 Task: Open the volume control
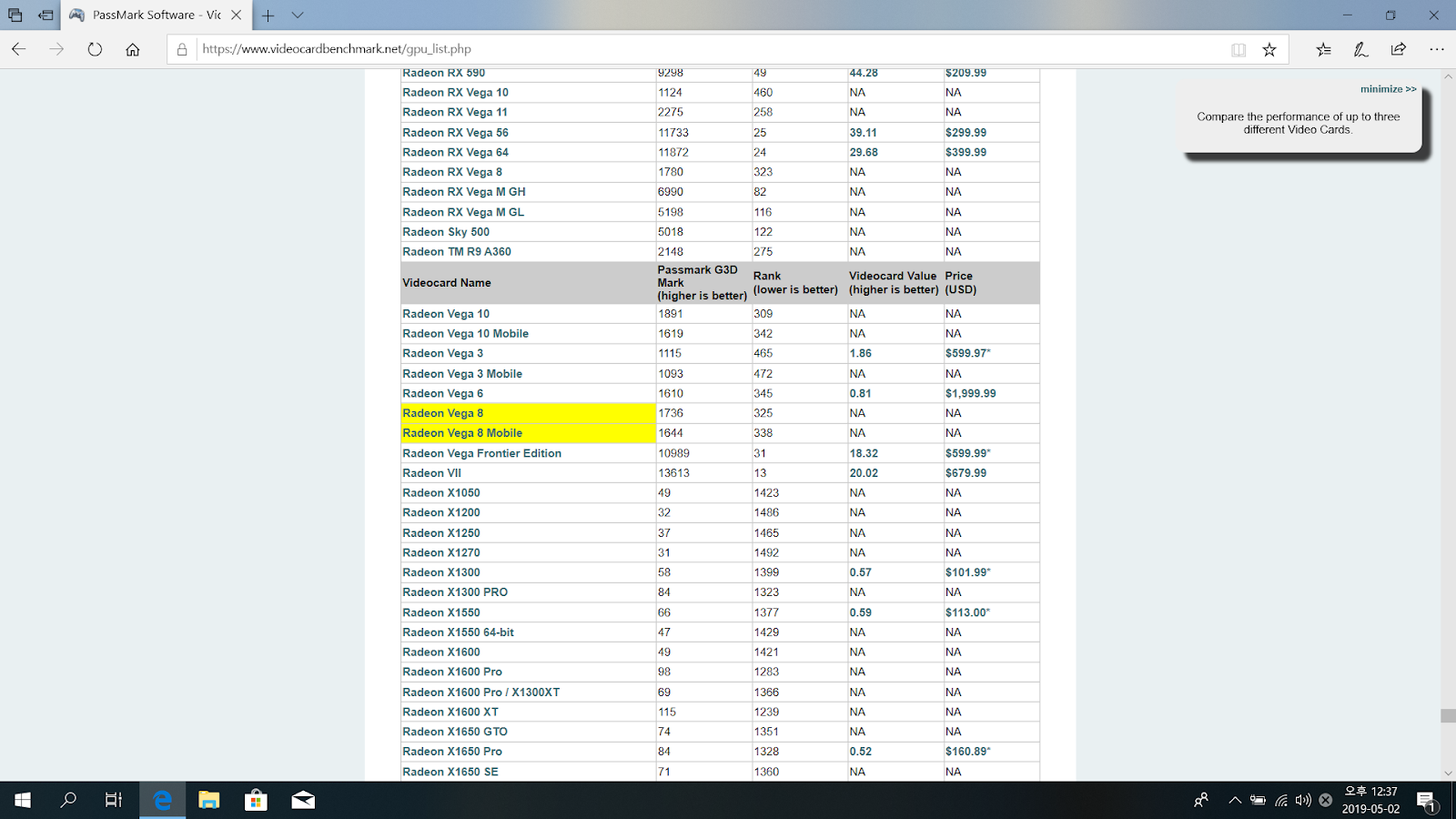[x=1303, y=800]
